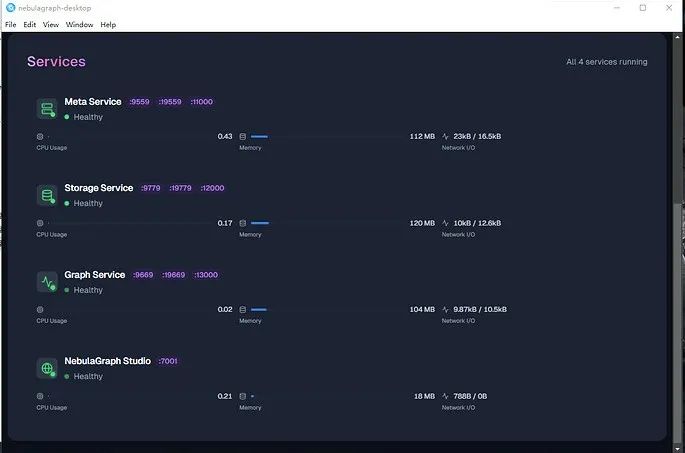
Task: Open the File menu
Action: [x=10, y=24]
